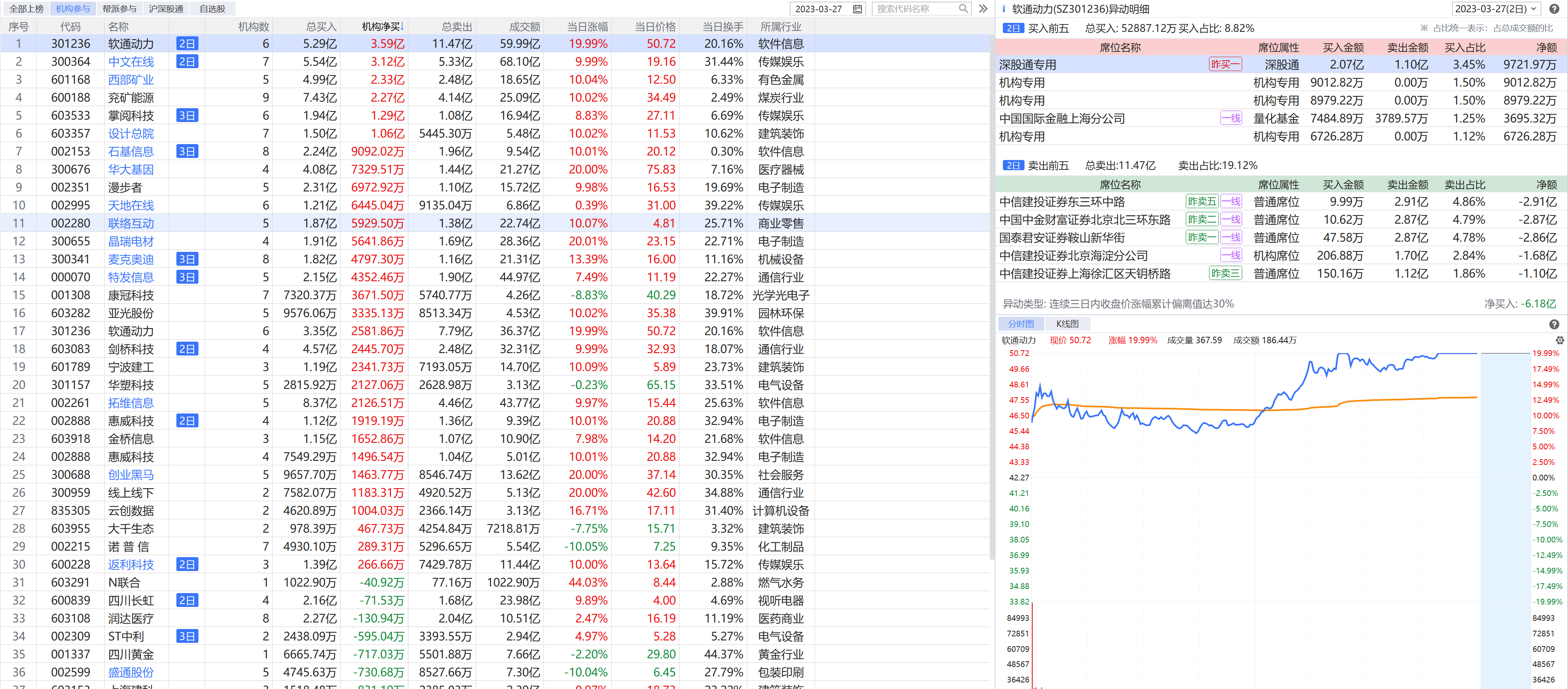Viewport: 1568px width, 689px height.
Task: Open the 自选股 tab
Action: 212,9
